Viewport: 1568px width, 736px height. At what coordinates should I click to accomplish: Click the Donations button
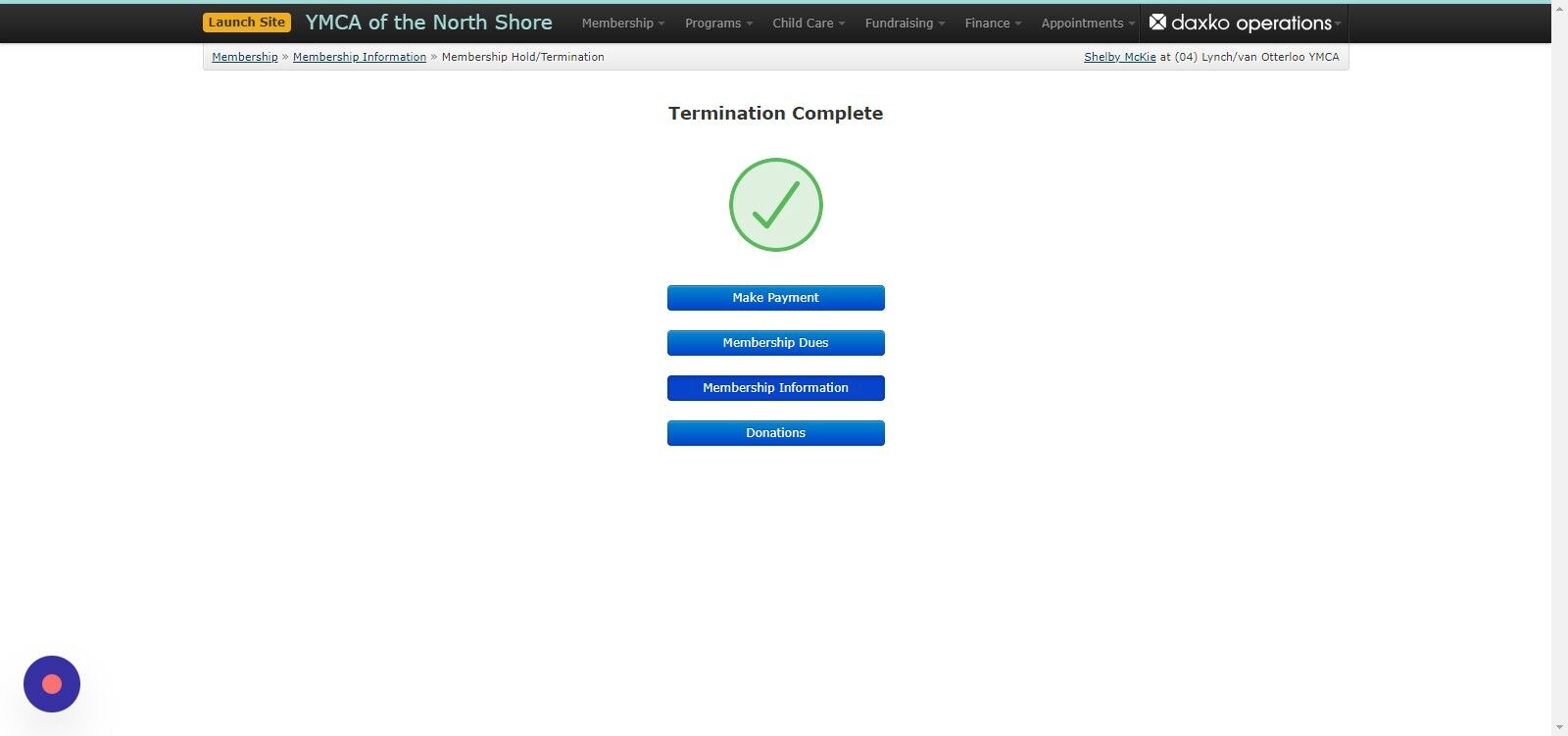point(776,433)
